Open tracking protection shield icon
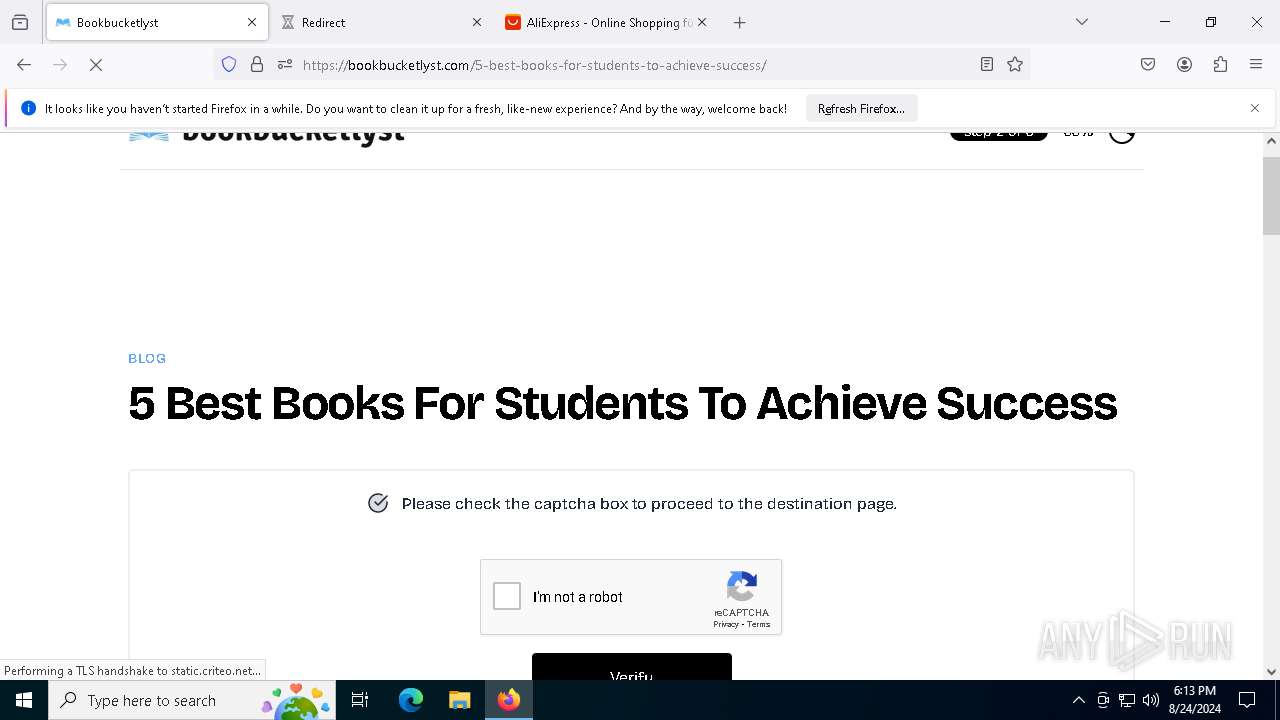The height and width of the screenshot is (720, 1280). click(x=229, y=65)
